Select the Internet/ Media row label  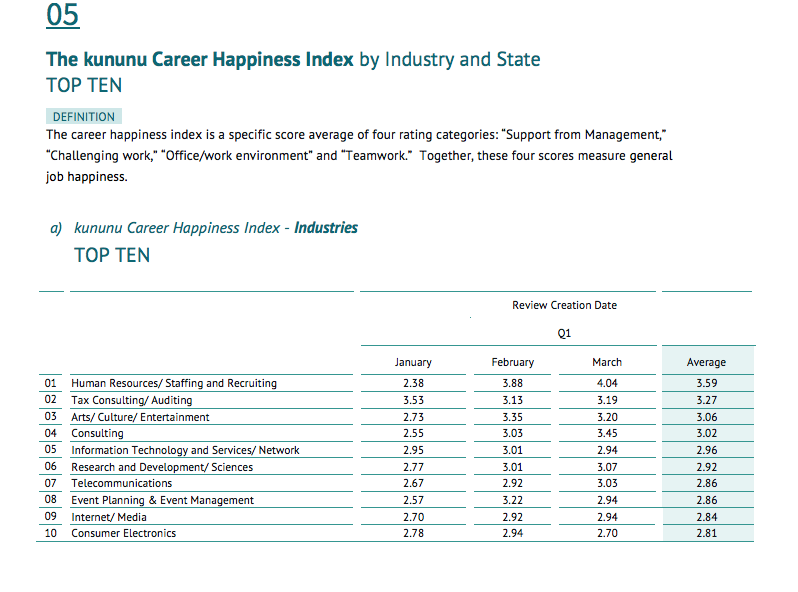108,517
